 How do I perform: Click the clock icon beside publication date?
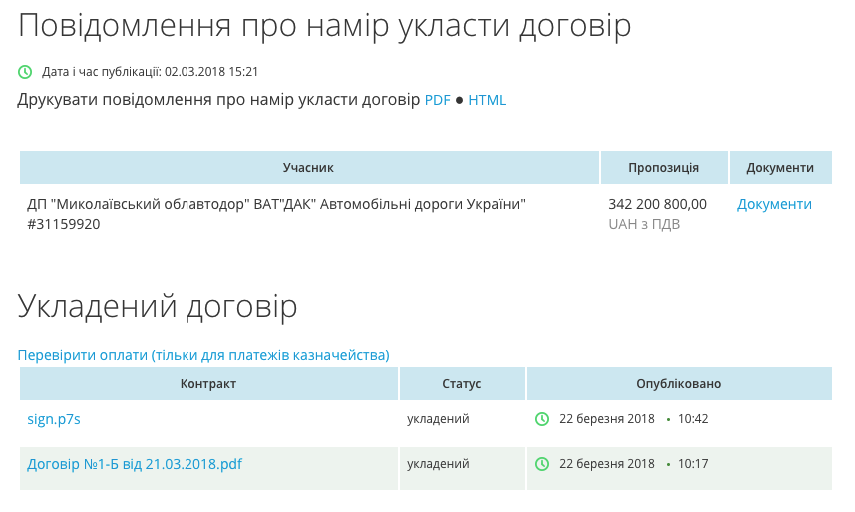tap(25, 72)
